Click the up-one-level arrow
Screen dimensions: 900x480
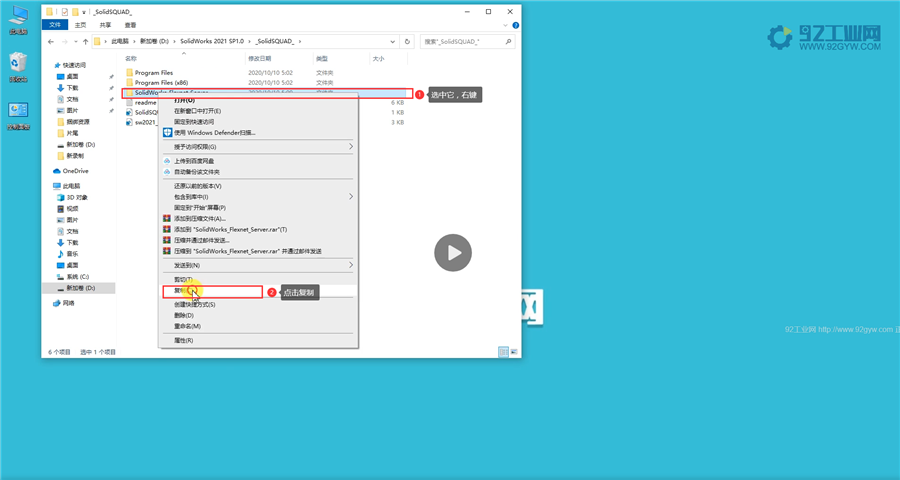point(86,41)
